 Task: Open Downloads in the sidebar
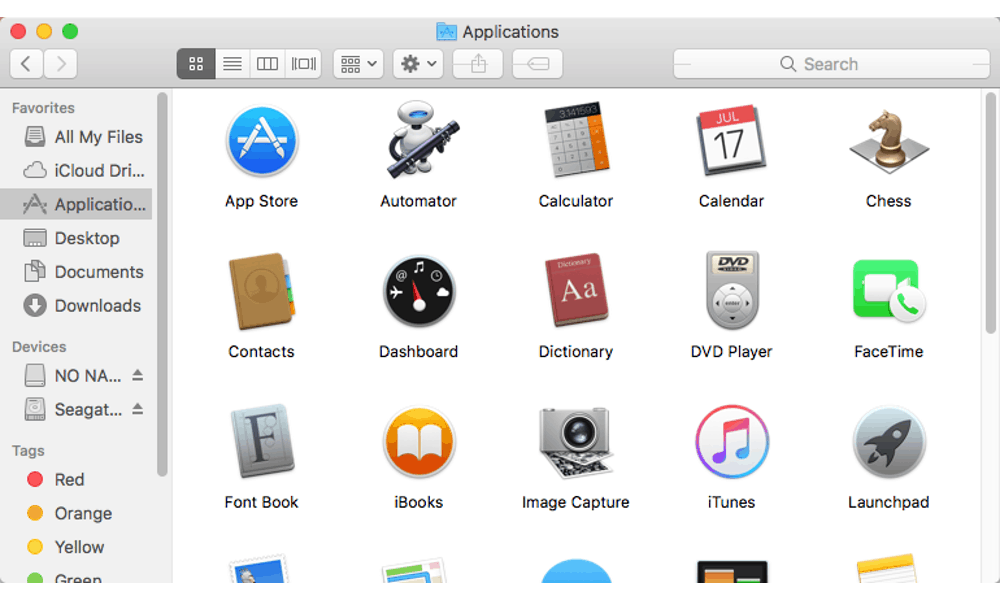tap(77, 306)
